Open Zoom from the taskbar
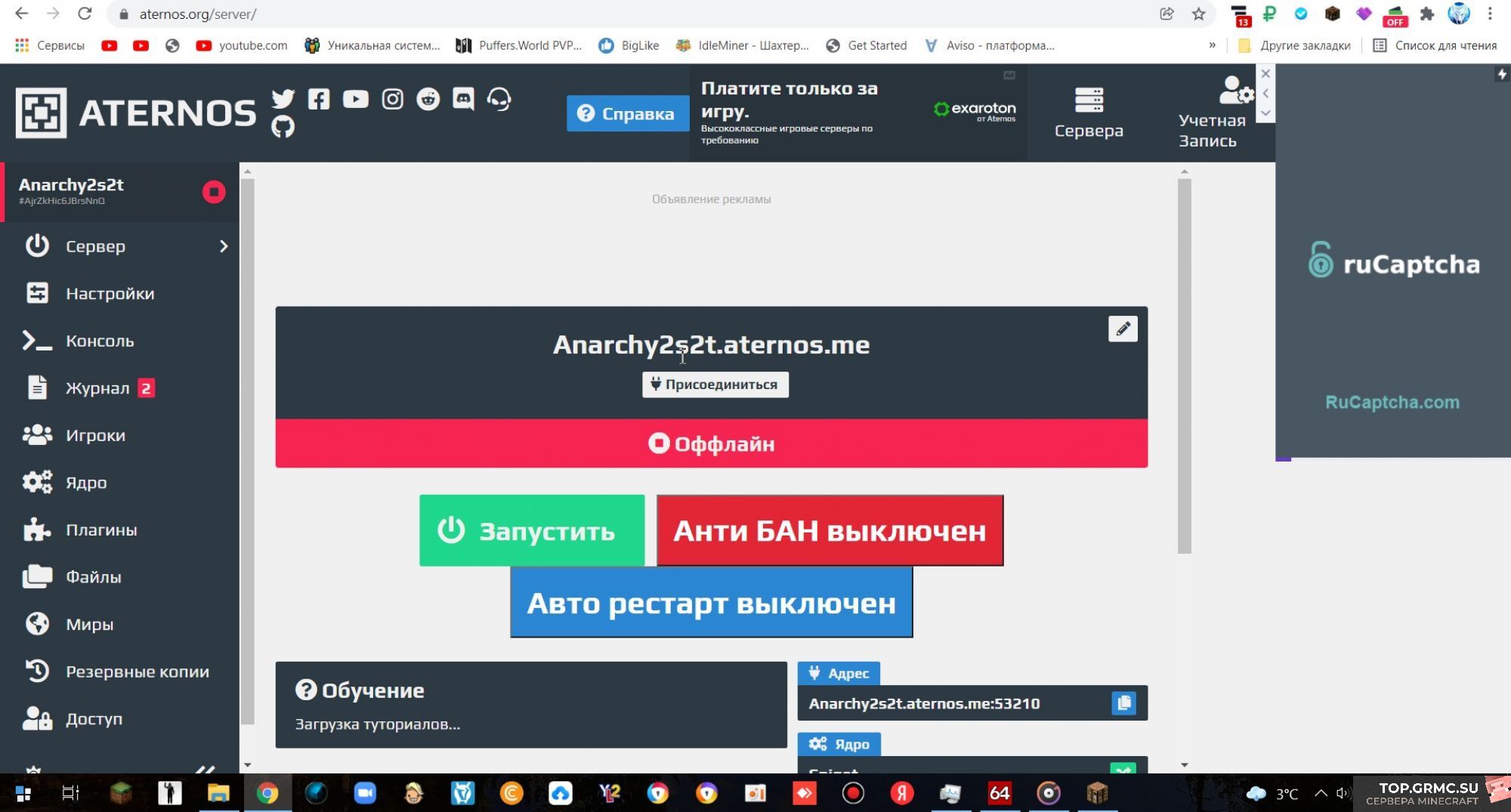The height and width of the screenshot is (812, 1511). (x=365, y=792)
